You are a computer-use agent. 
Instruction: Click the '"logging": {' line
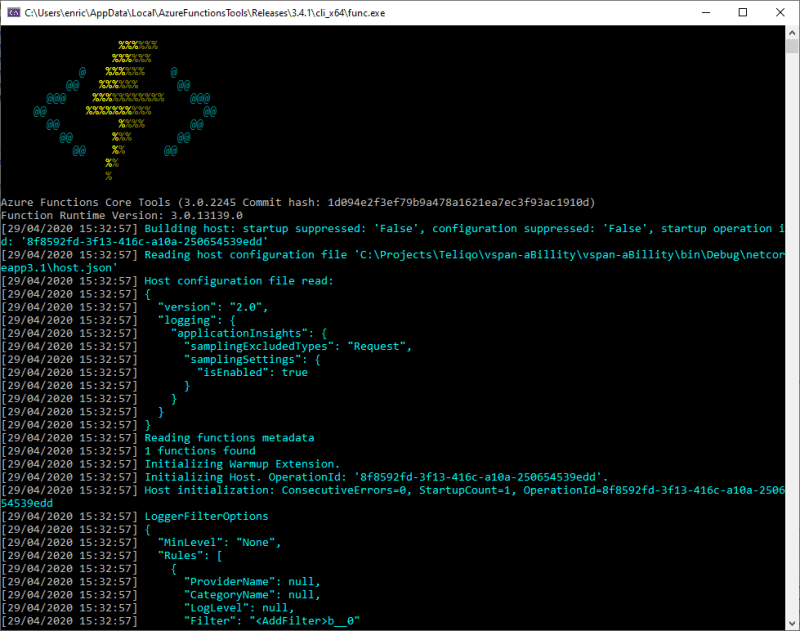click(x=118, y=320)
